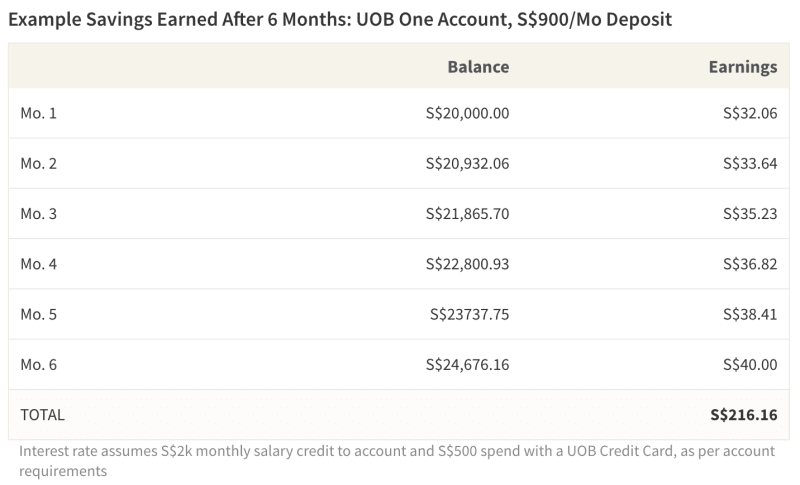800x485 pixels.
Task: Select the Mo. 6 row label
Action: pyautogui.click(x=38, y=365)
